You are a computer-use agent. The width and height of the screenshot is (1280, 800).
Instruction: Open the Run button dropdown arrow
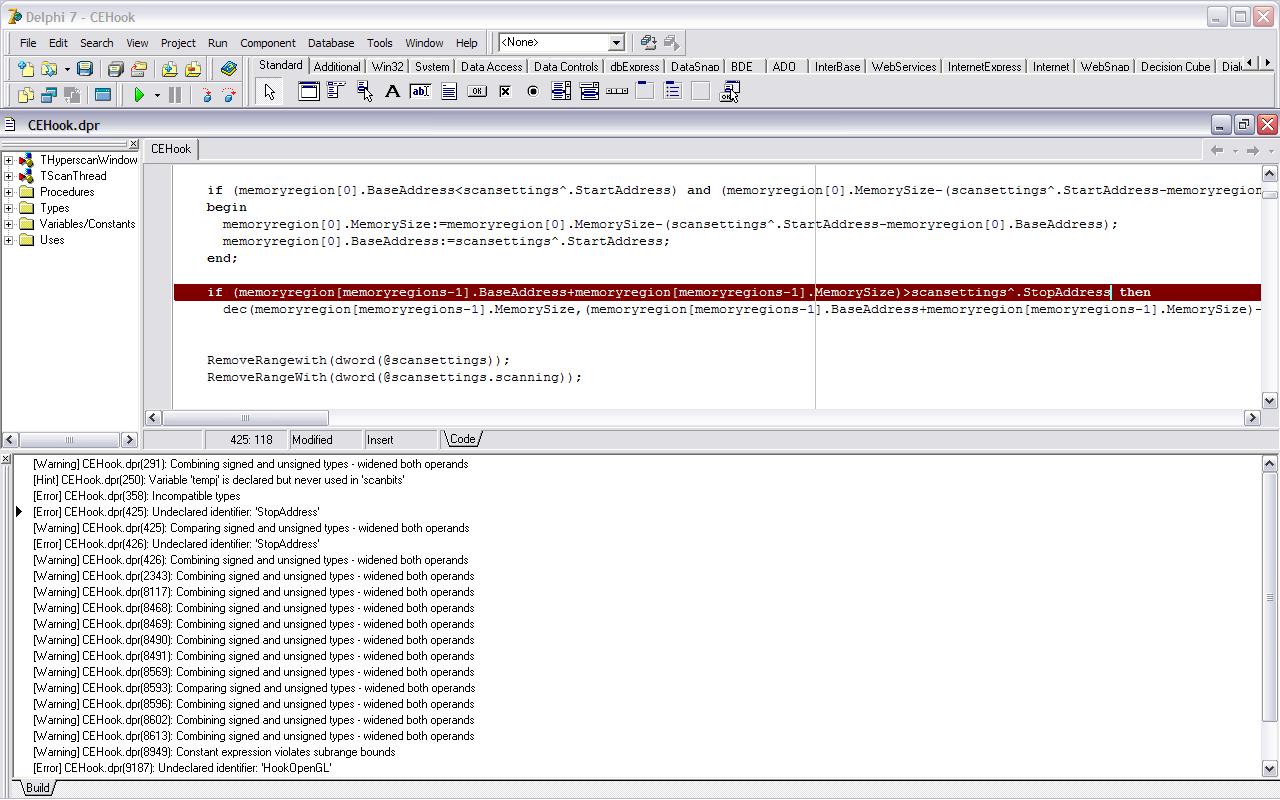tap(157, 95)
